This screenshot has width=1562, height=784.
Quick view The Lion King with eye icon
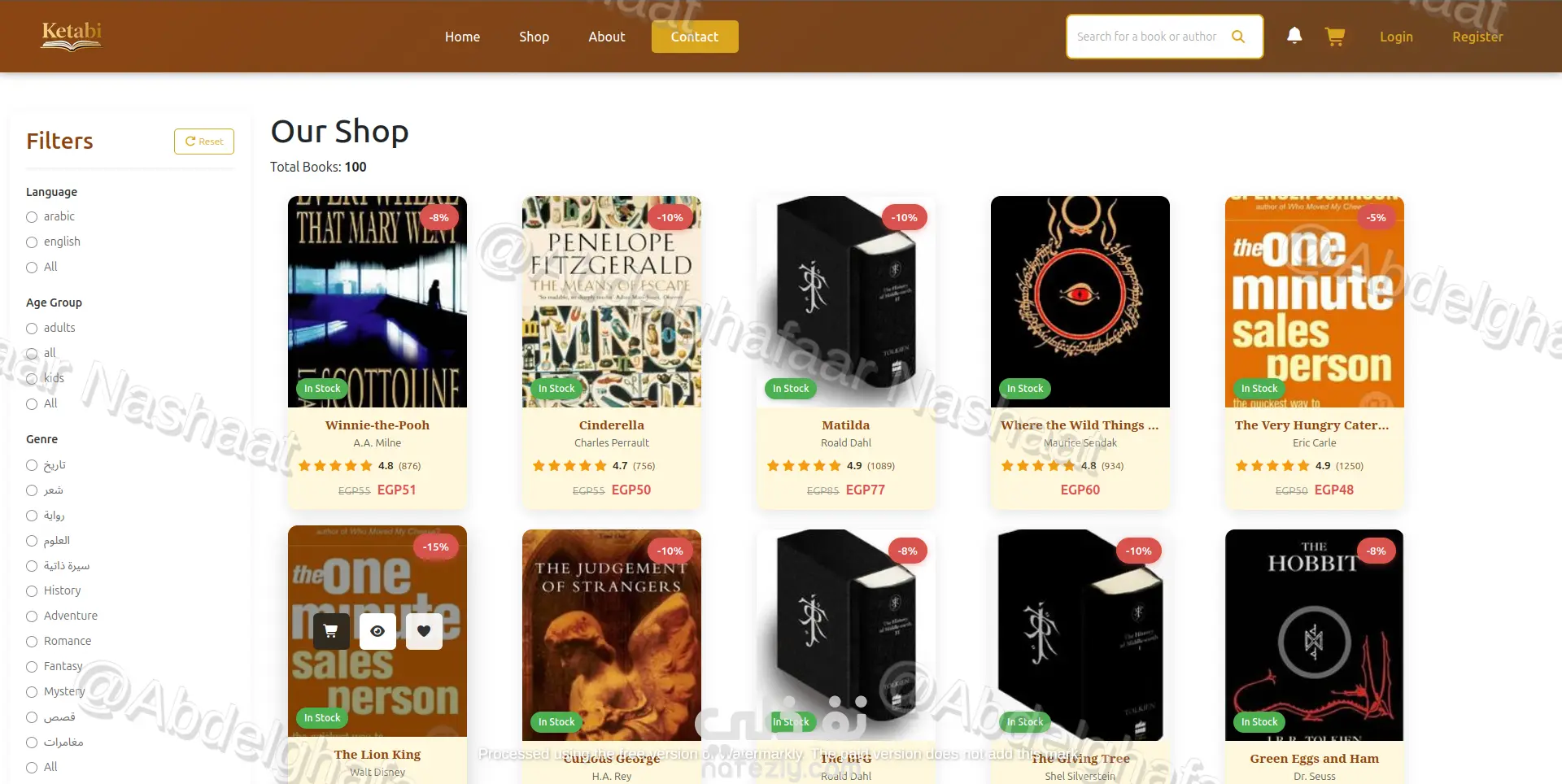click(377, 631)
